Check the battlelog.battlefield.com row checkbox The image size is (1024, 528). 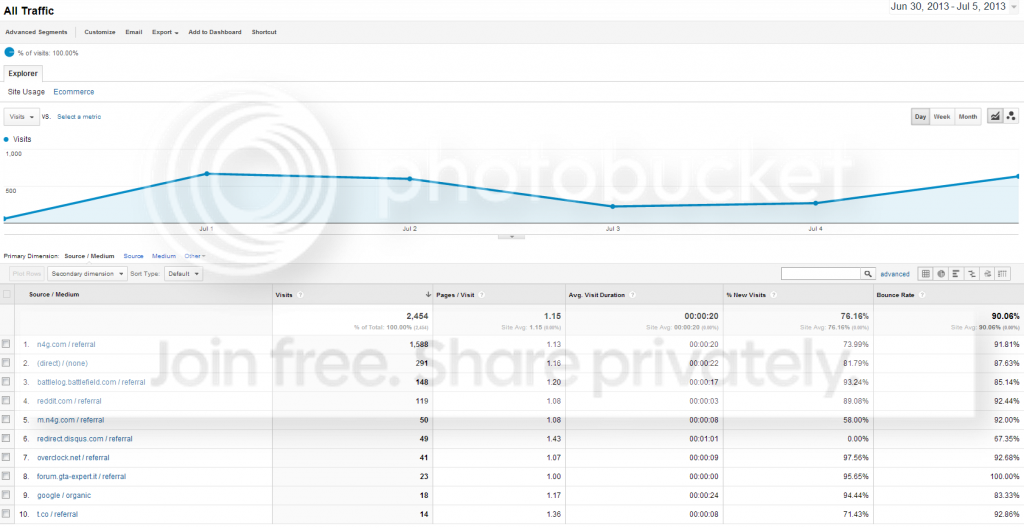click(x=7, y=382)
